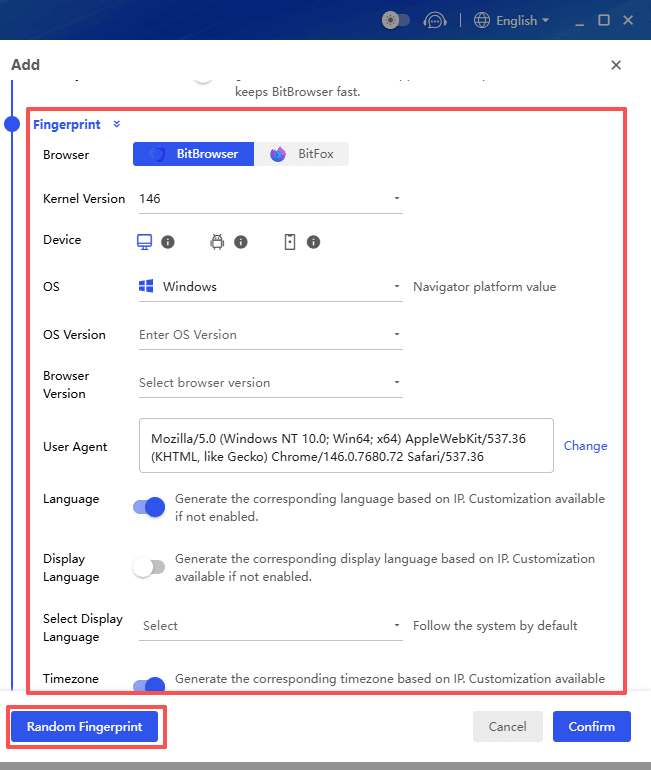This screenshot has width=651, height=770.
Task: Select the Android device icon
Action: coord(217,242)
